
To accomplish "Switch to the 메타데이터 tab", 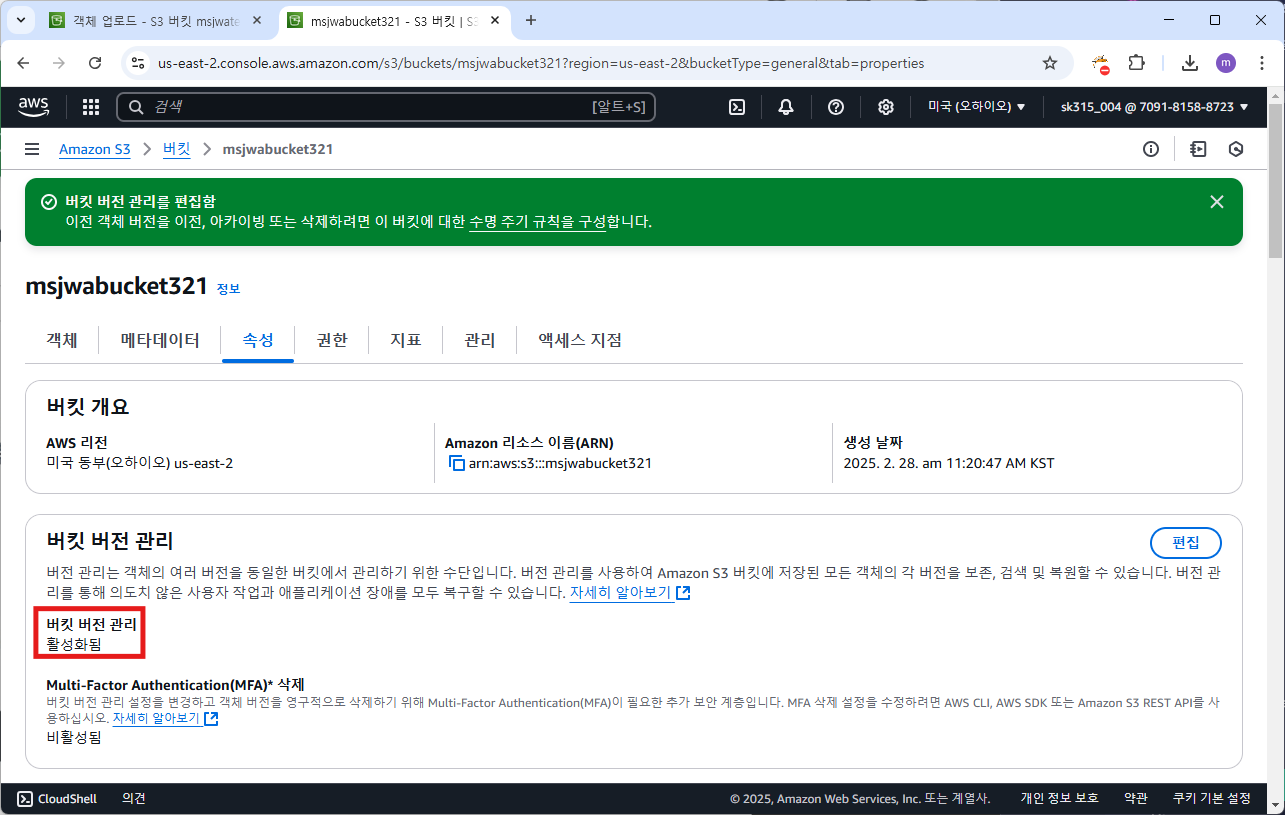I will tap(160, 340).
